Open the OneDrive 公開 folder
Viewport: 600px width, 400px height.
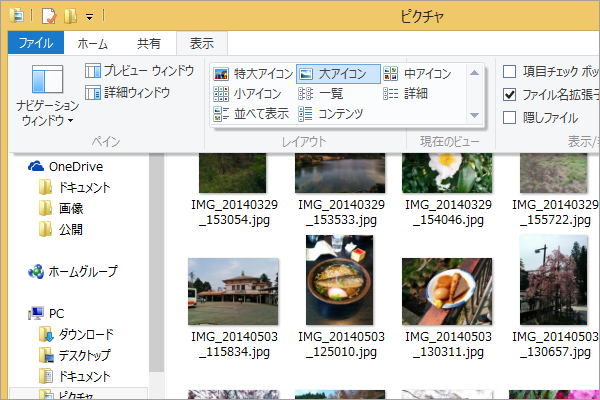tap(61, 229)
